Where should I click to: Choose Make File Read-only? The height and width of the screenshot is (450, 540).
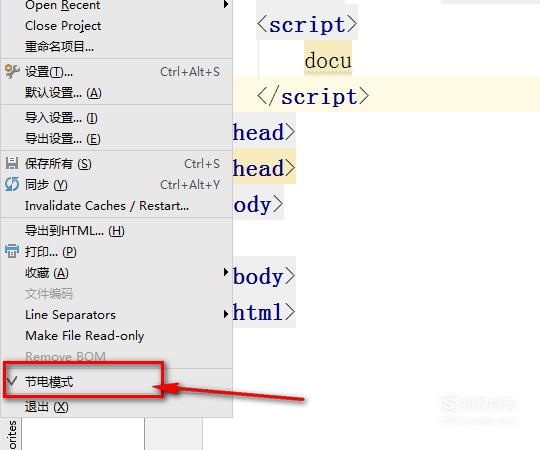(x=85, y=336)
